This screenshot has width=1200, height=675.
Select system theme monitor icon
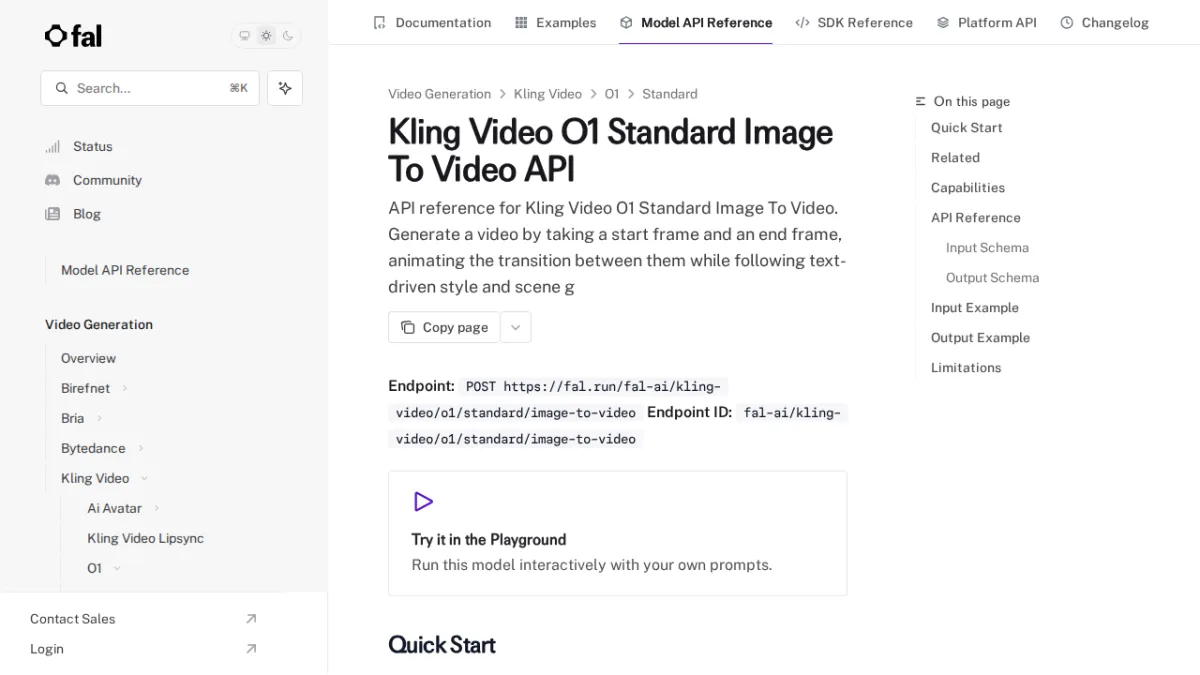pyautogui.click(x=244, y=36)
